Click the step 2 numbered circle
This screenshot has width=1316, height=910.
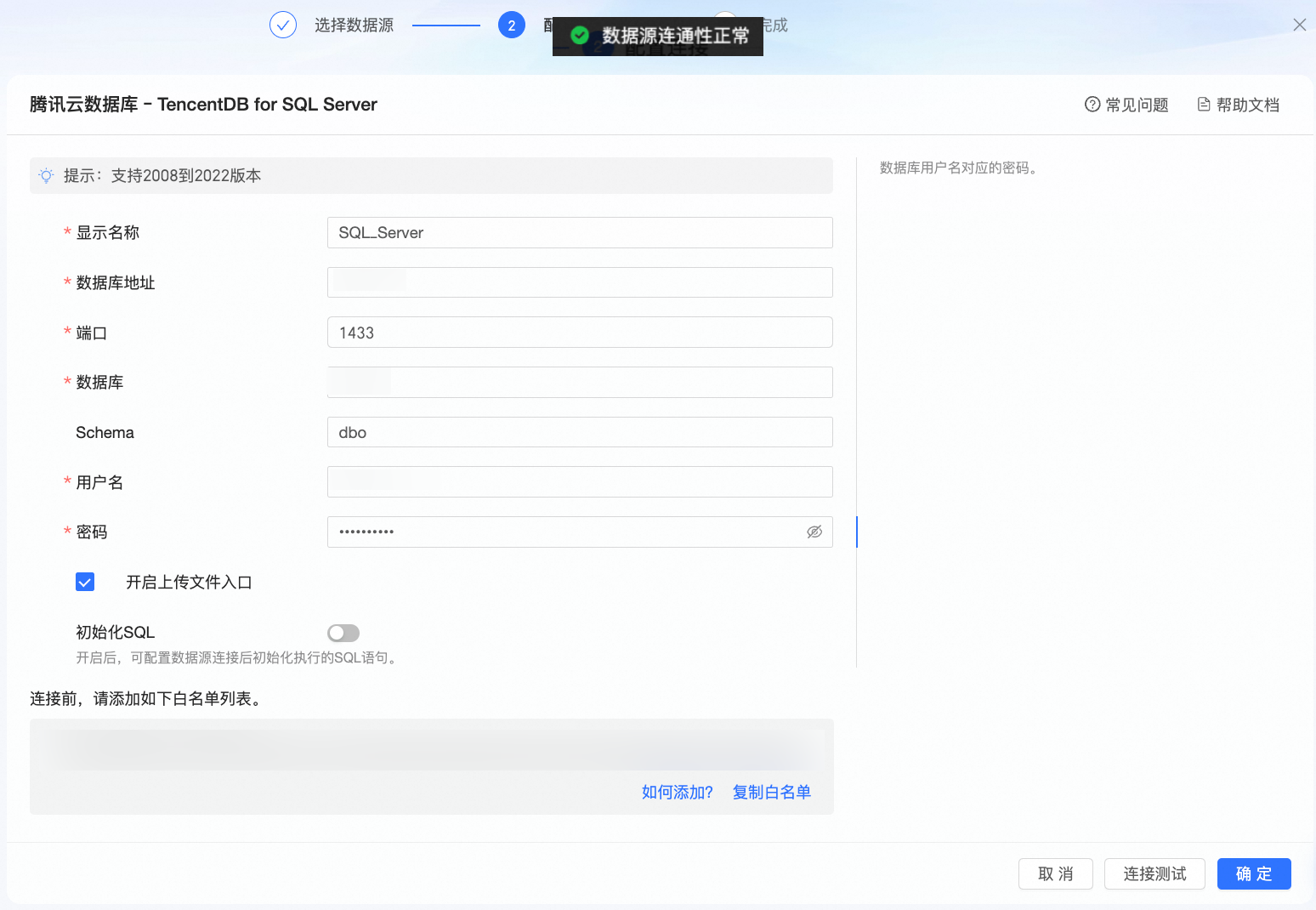pyautogui.click(x=511, y=26)
